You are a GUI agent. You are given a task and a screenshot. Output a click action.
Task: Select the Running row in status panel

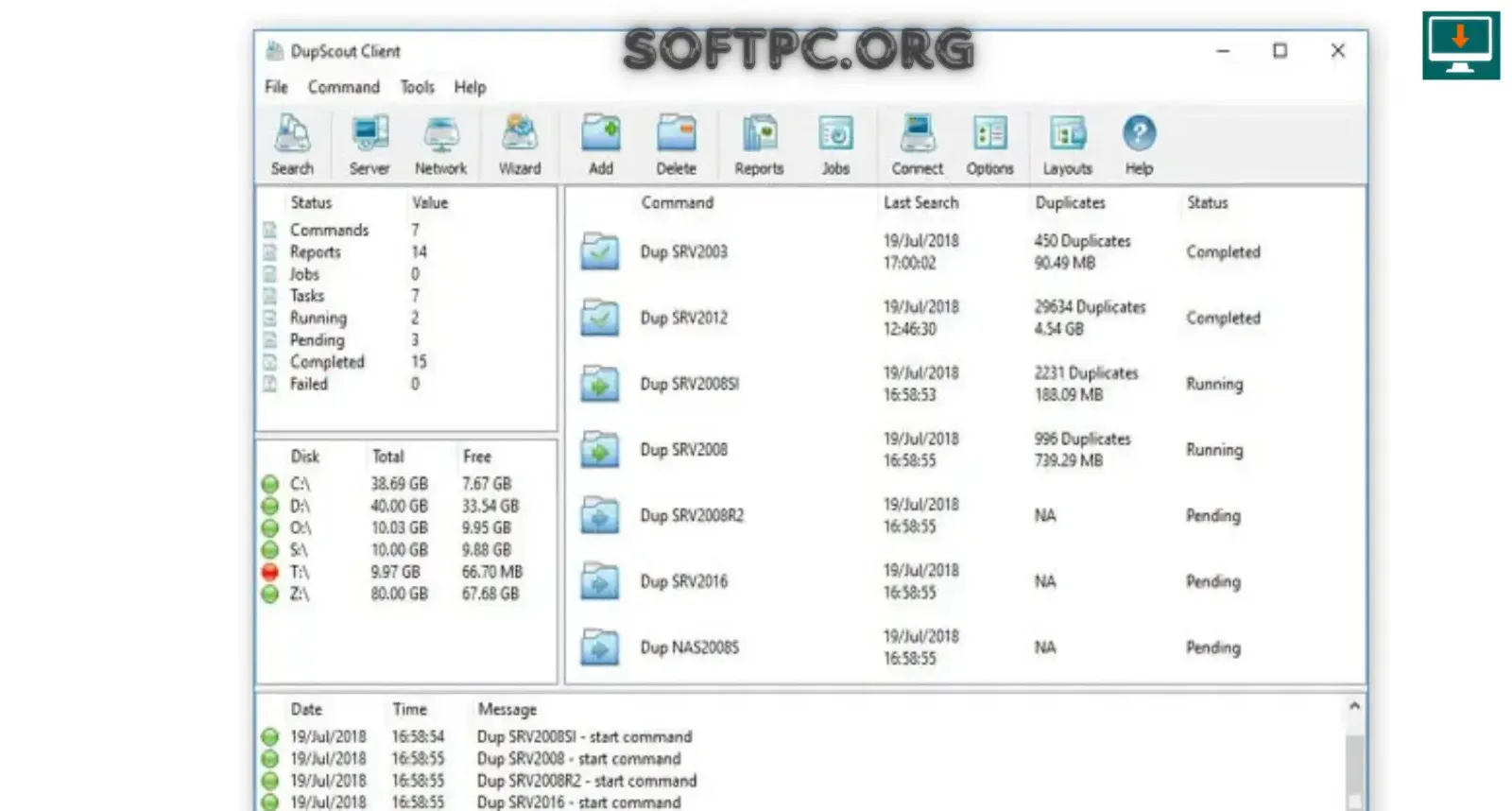pos(406,319)
